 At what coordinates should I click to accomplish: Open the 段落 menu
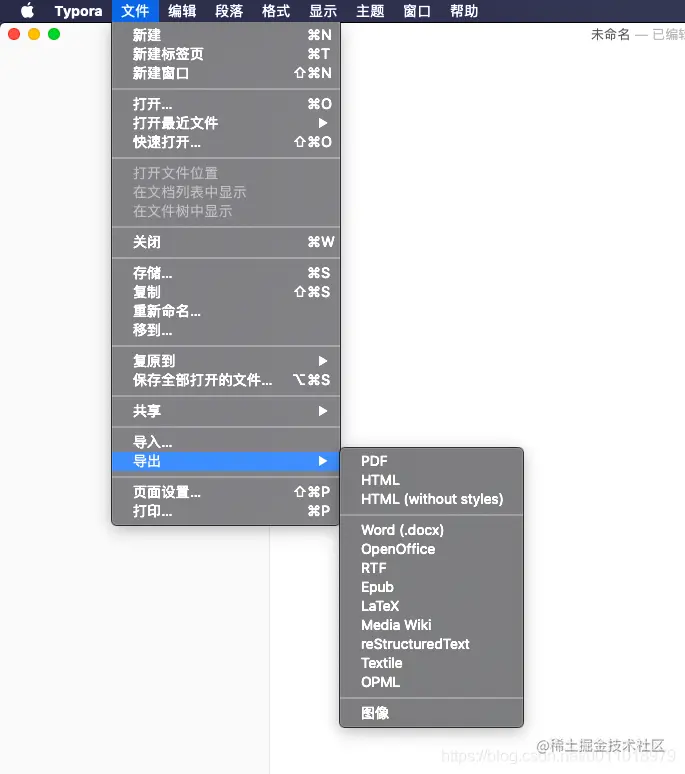click(x=229, y=11)
